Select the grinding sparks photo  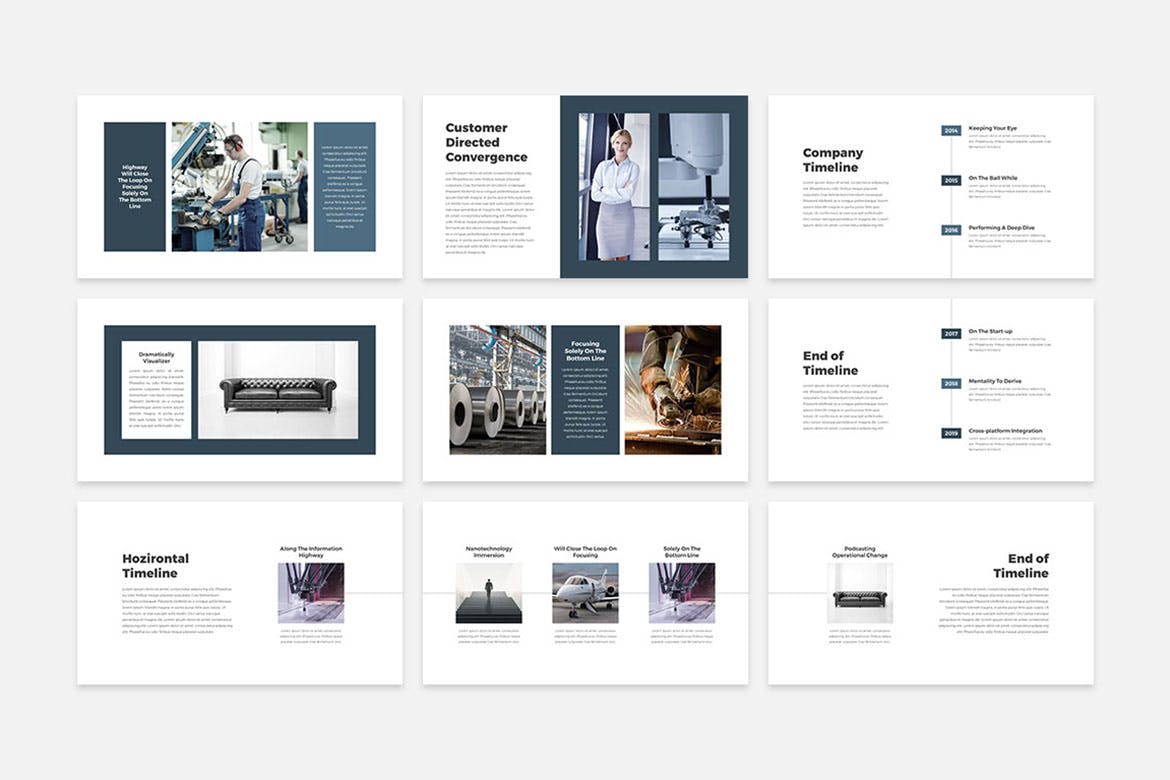click(672, 389)
